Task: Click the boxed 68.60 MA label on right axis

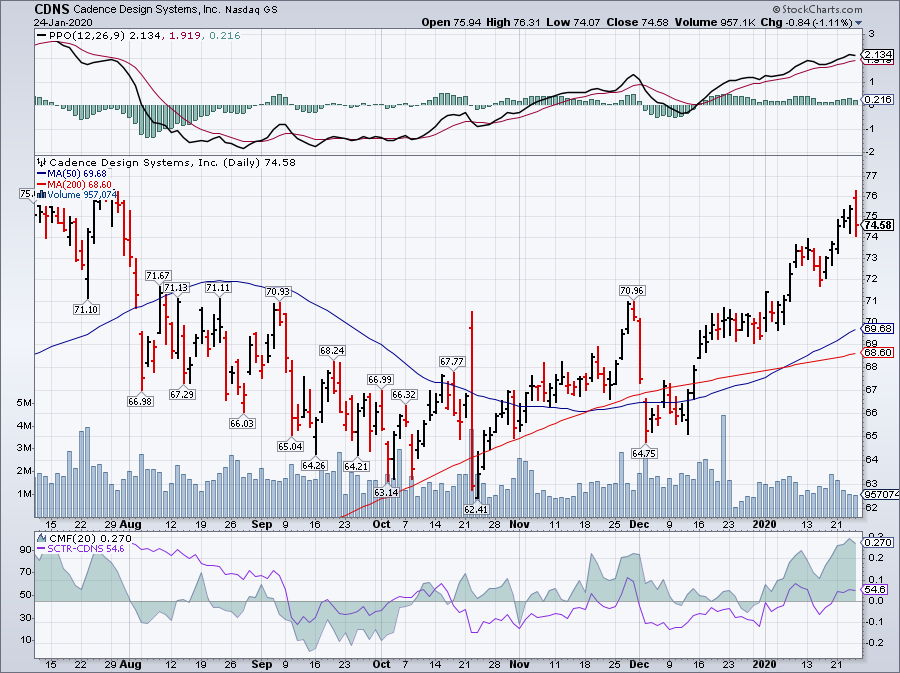Action: (879, 352)
